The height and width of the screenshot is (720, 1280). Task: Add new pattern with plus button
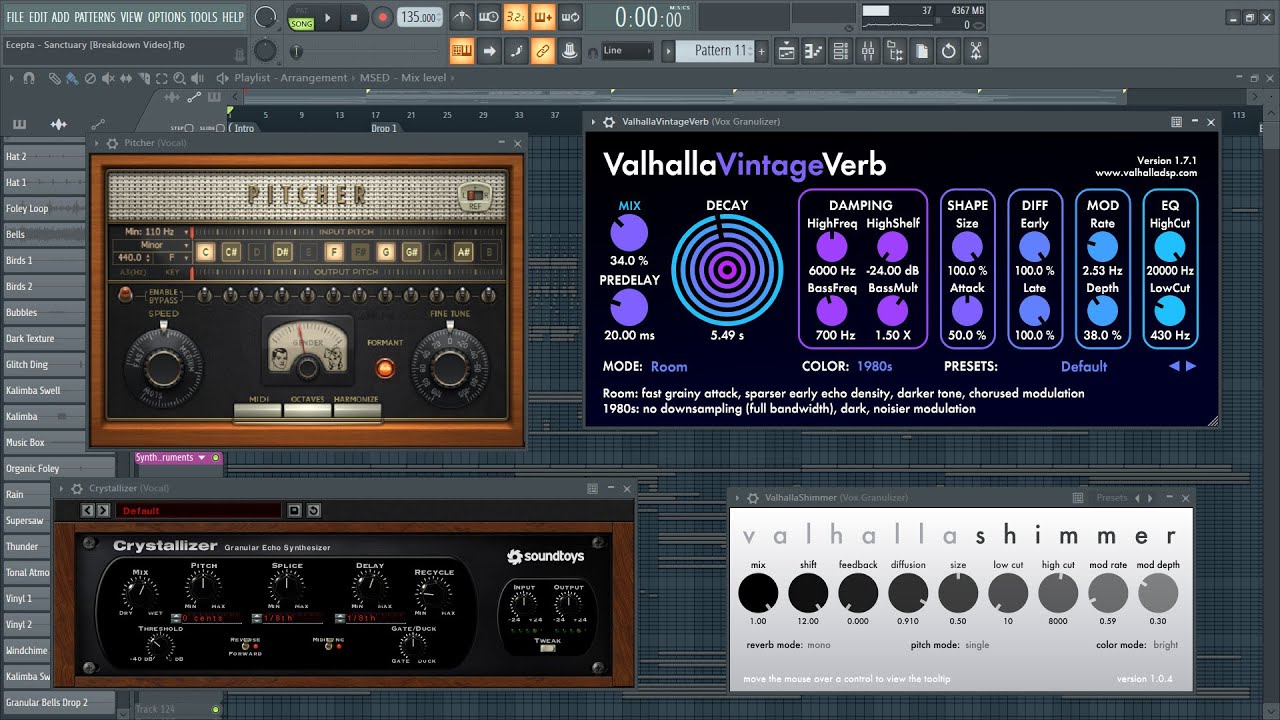pos(762,50)
